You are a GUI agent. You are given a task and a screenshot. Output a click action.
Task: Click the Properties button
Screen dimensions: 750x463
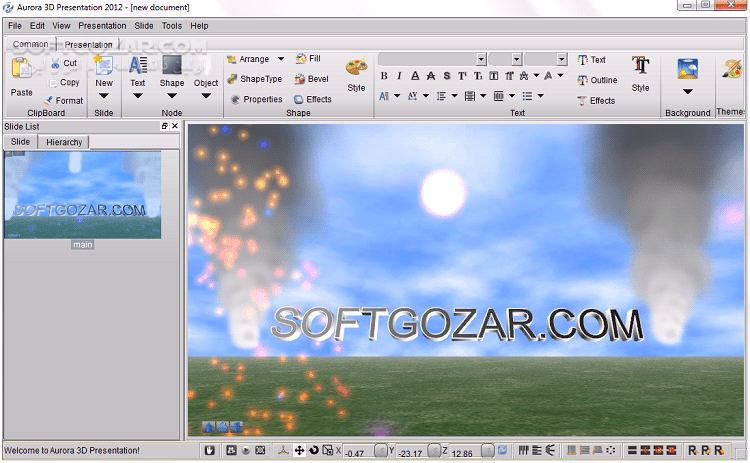(256, 99)
